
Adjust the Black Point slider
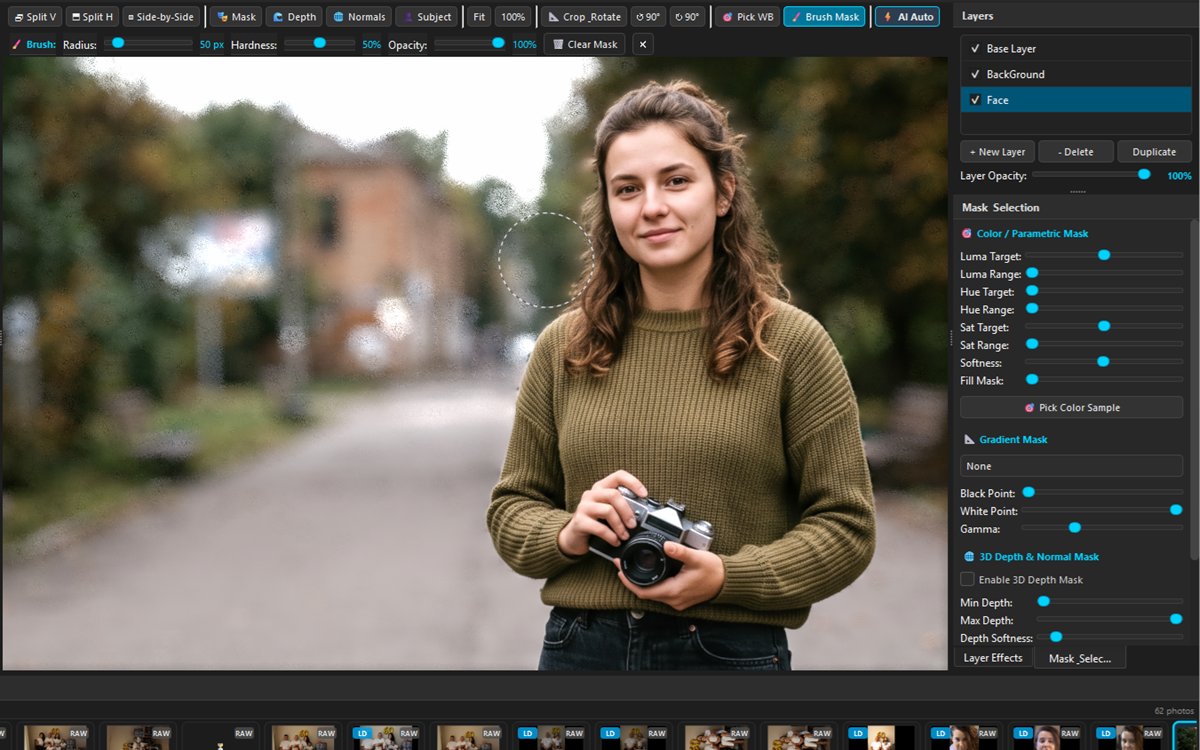[1102, 493]
